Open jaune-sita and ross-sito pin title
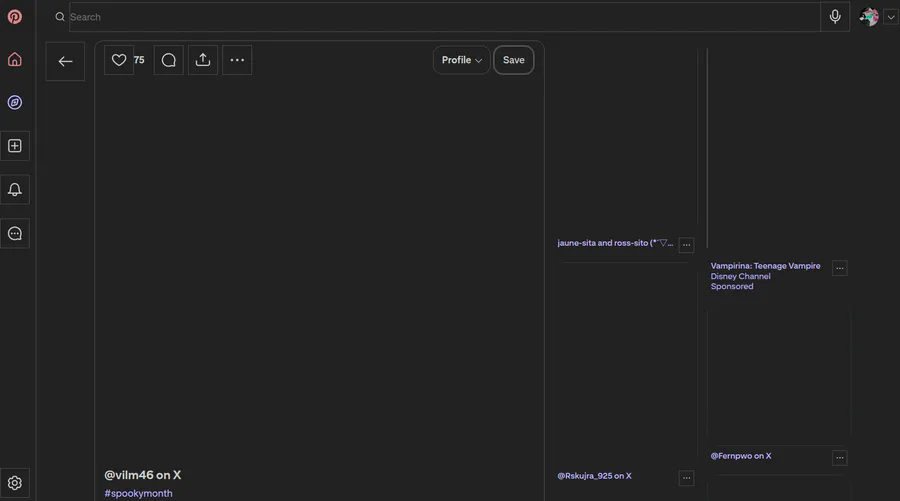This screenshot has width=900, height=501. tap(615, 243)
